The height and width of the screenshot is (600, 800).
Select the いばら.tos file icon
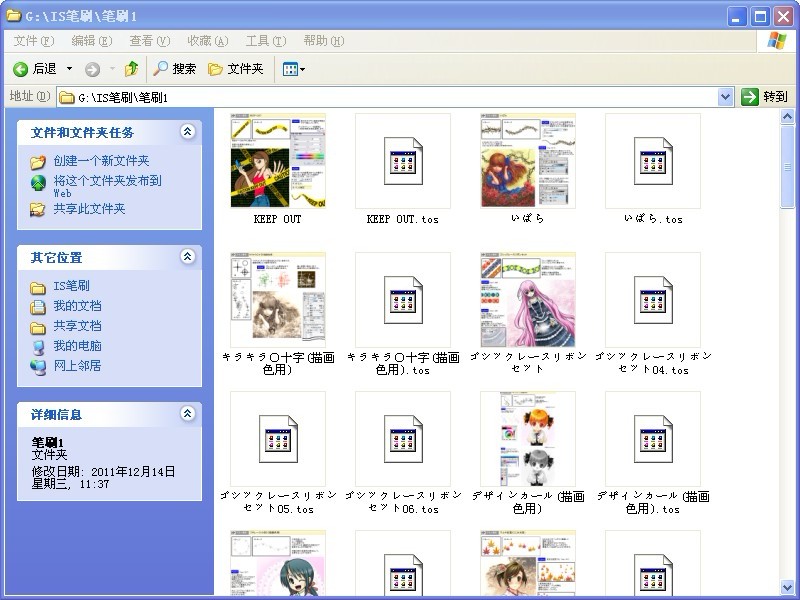pyautogui.click(x=653, y=161)
